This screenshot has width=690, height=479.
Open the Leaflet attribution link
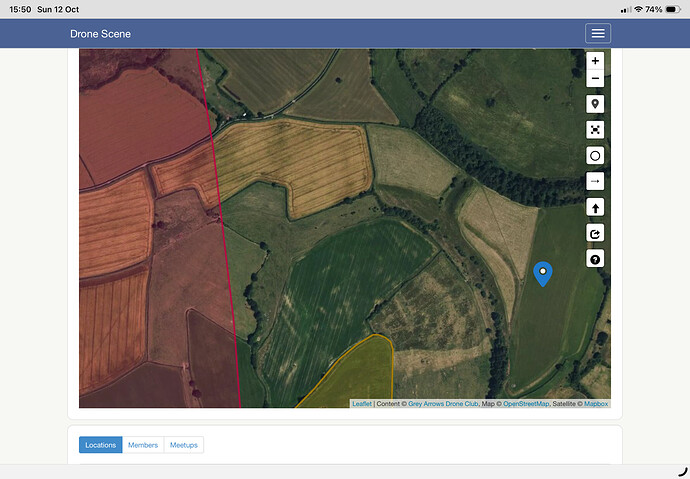[361, 404]
